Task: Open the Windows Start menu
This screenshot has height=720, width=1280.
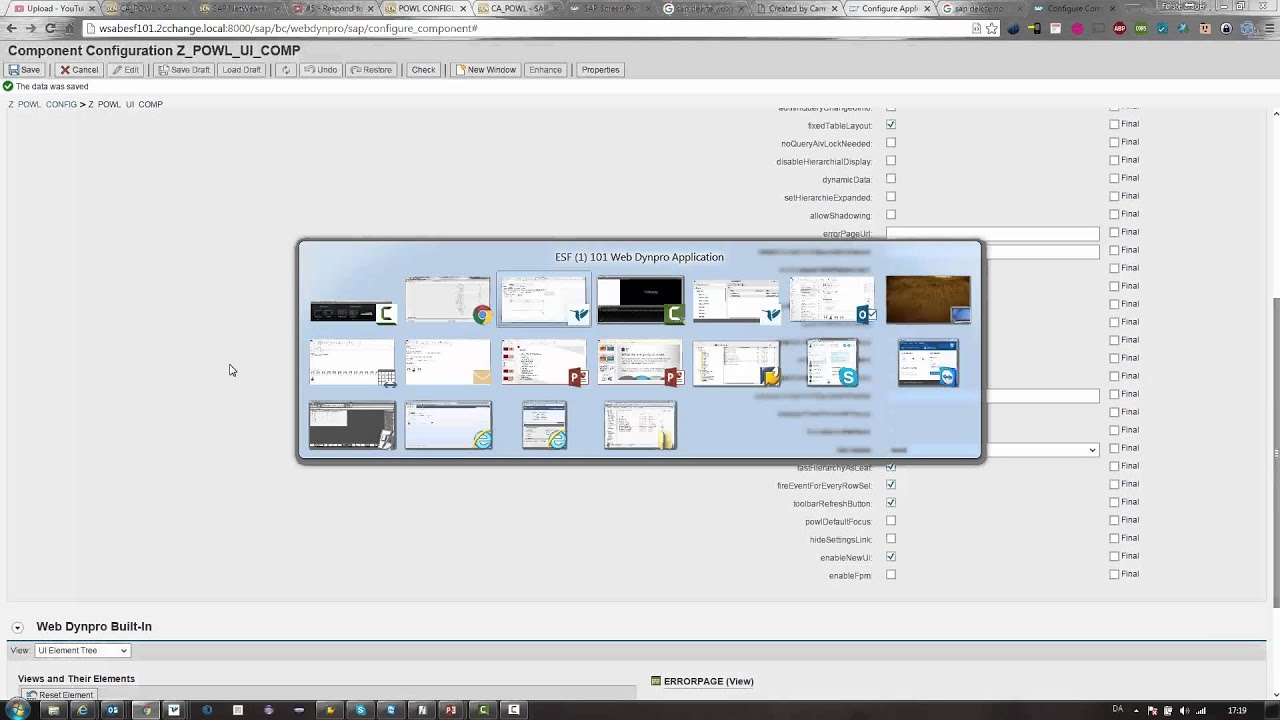Action: point(18,710)
